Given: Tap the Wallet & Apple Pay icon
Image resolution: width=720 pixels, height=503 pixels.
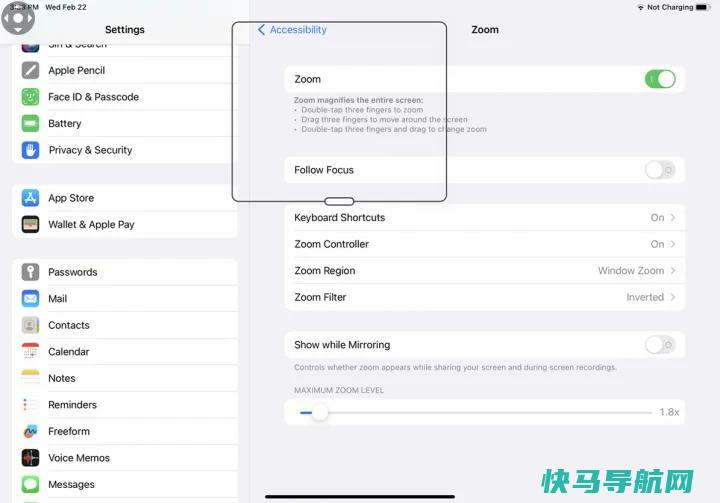Looking at the screenshot, I should (x=30, y=224).
